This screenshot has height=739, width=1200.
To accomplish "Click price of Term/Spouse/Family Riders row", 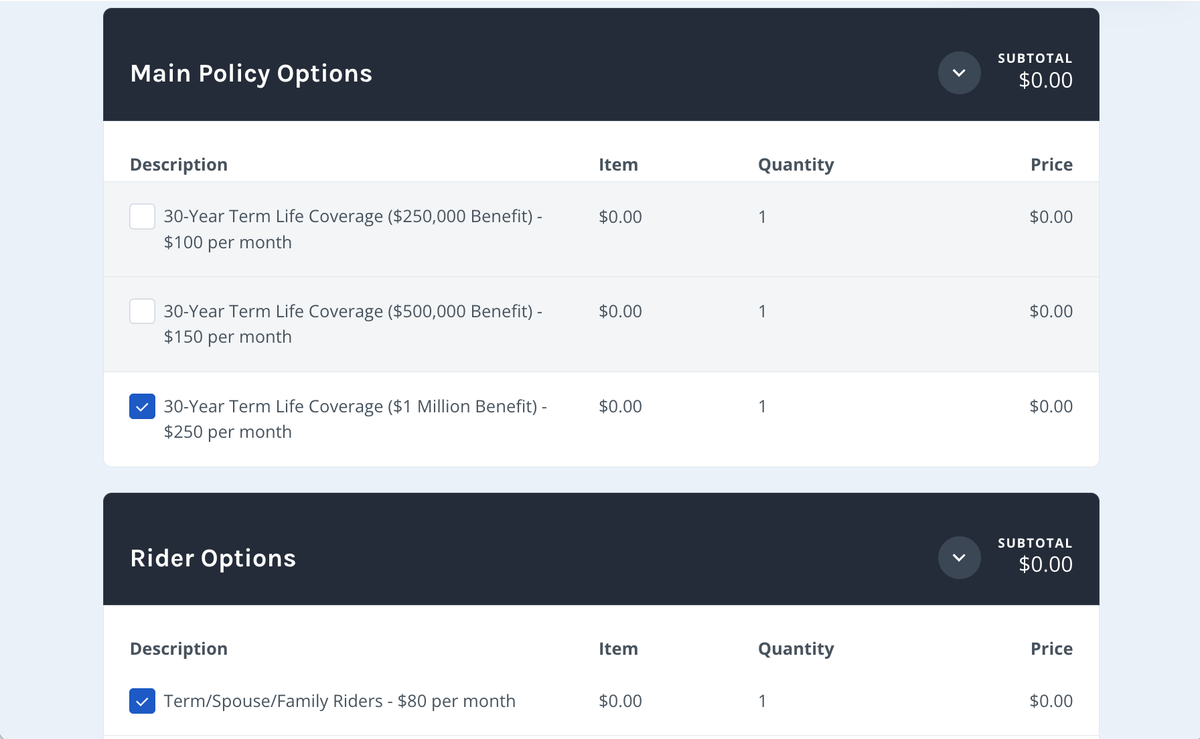I will (x=1051, y=701).
